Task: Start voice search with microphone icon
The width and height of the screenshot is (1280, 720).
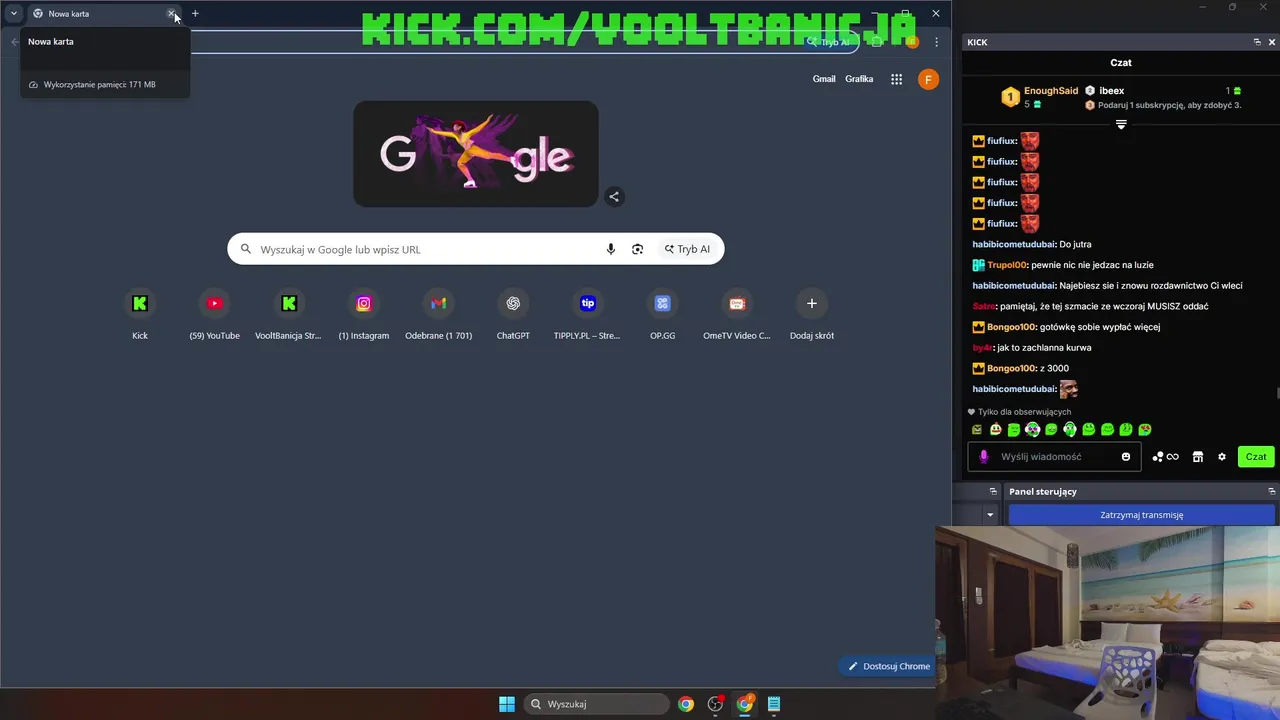Action: tap(611, 249)
